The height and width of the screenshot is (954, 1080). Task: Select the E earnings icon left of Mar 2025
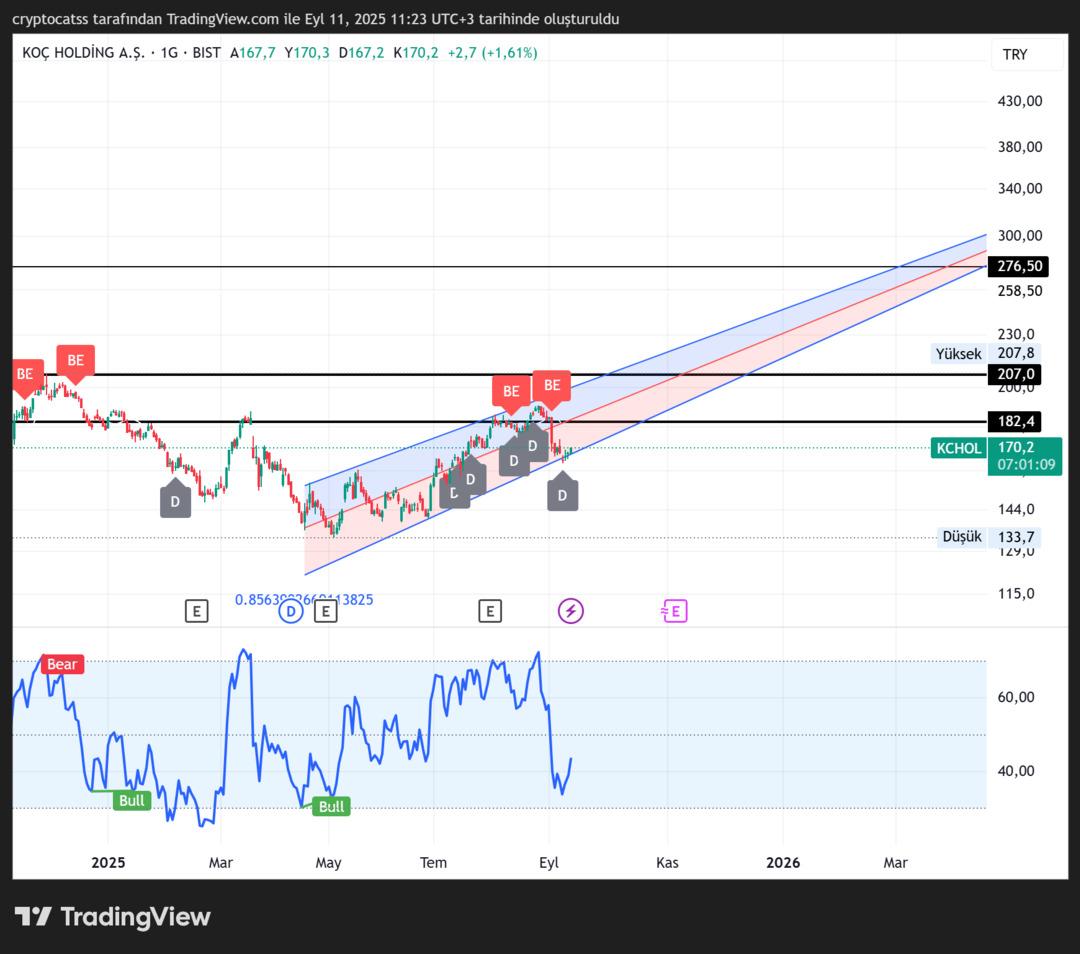coord(196,611)
